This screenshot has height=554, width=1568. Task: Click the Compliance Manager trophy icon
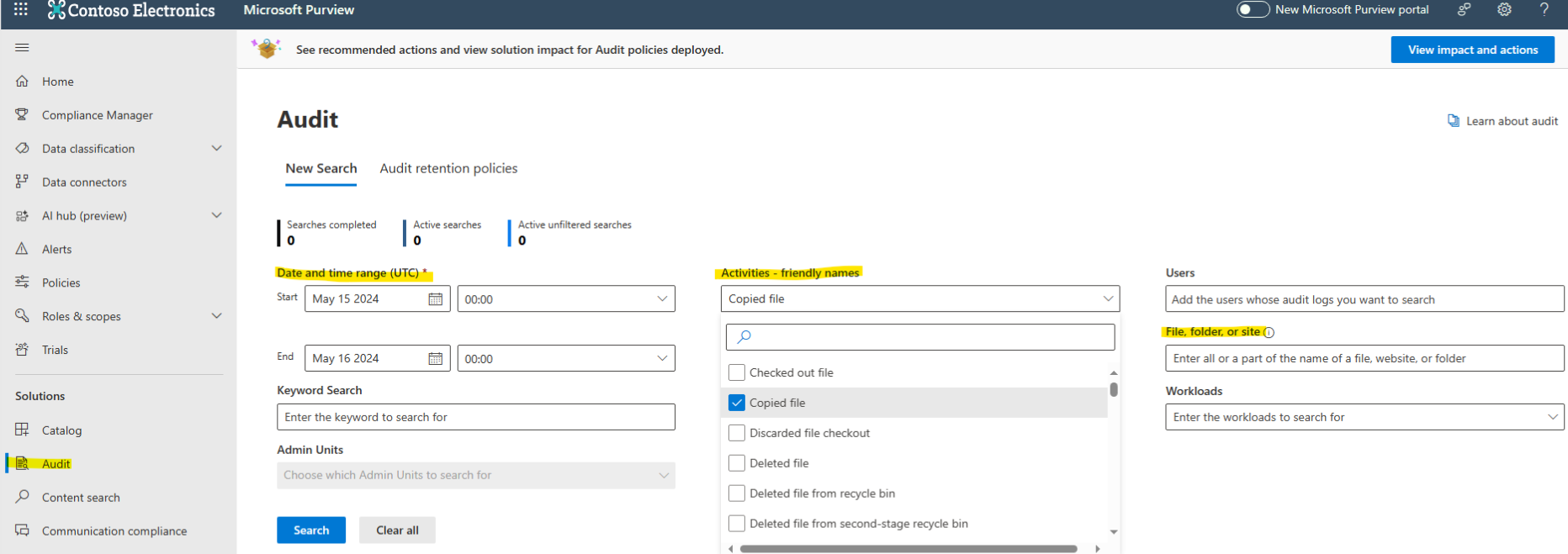[x=22, y=114]
